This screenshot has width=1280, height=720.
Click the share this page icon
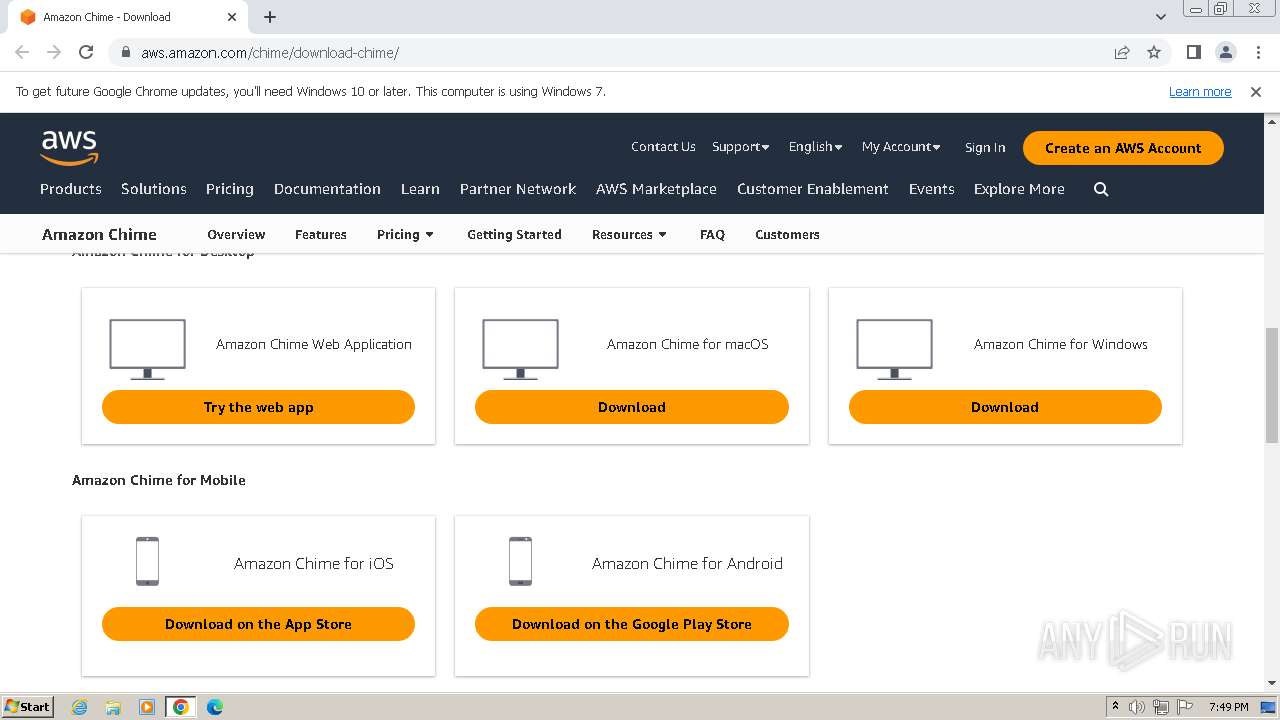pos(1122,53)
